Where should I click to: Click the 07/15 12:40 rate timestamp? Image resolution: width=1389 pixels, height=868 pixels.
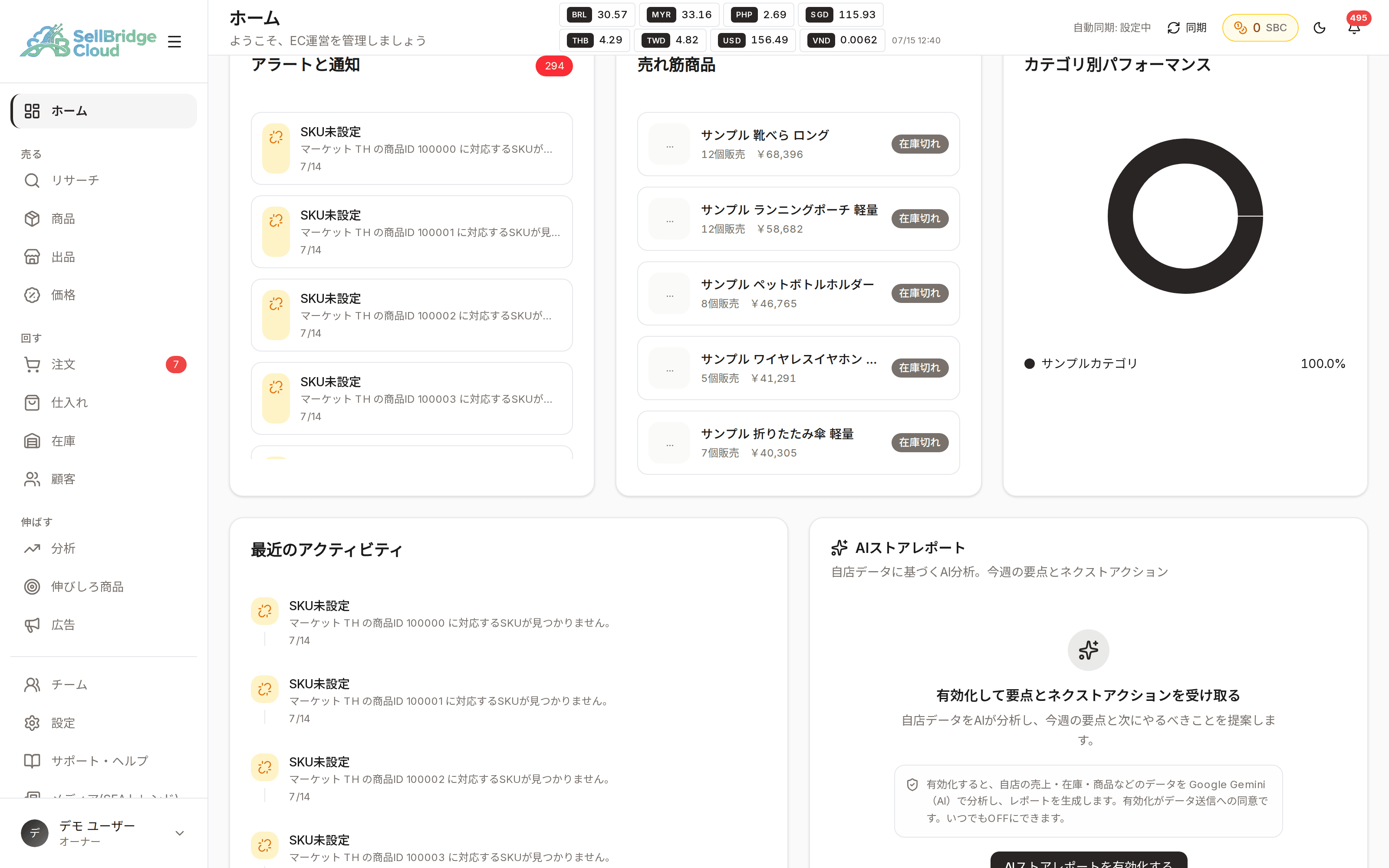[916, 40]
